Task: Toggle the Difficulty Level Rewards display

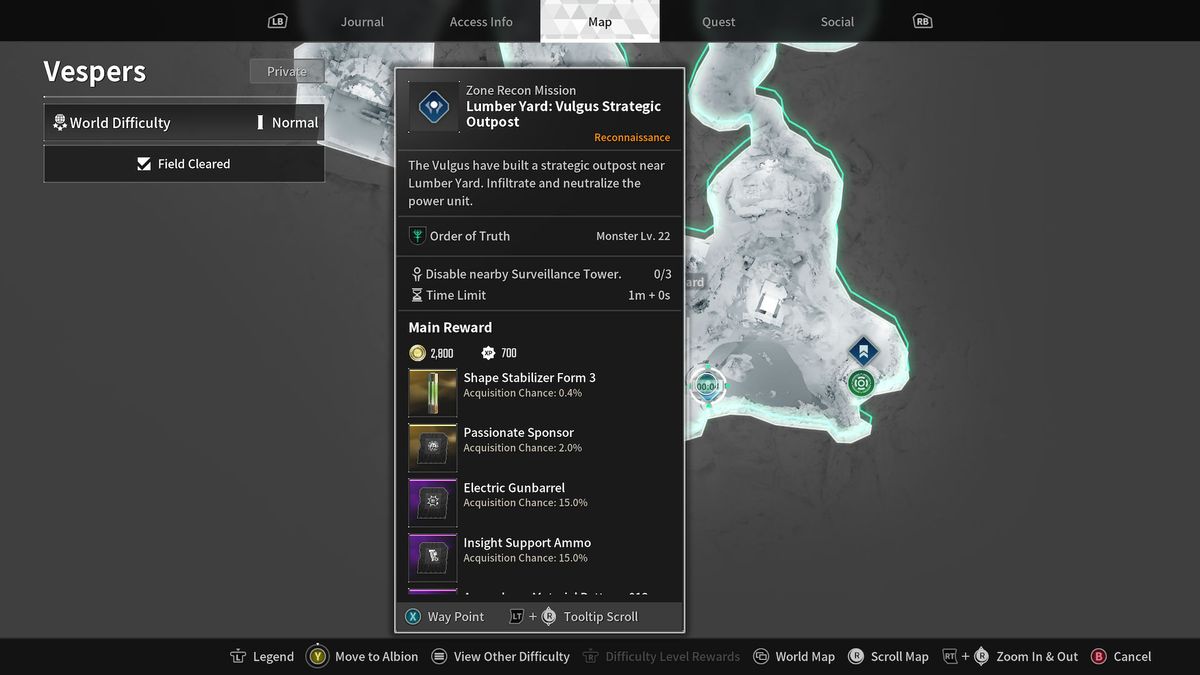Action: [661, 656]
